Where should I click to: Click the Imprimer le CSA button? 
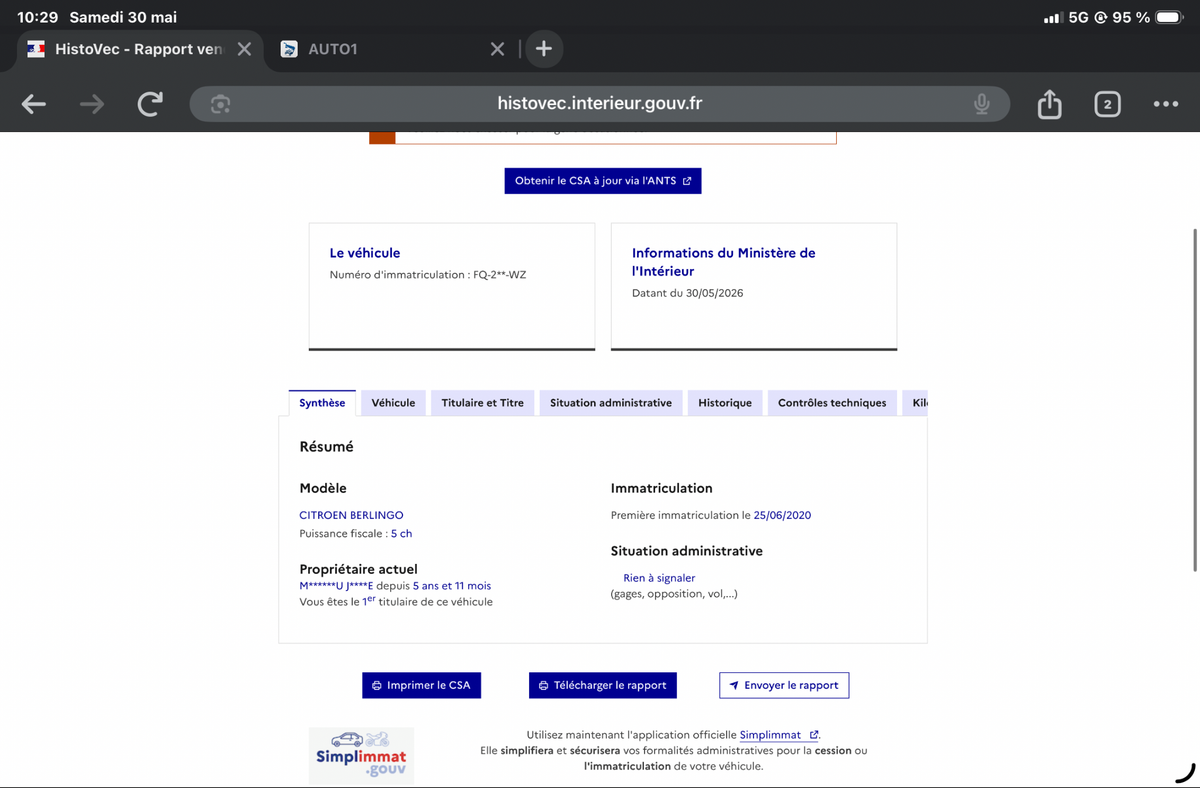[x=421, y=685]
